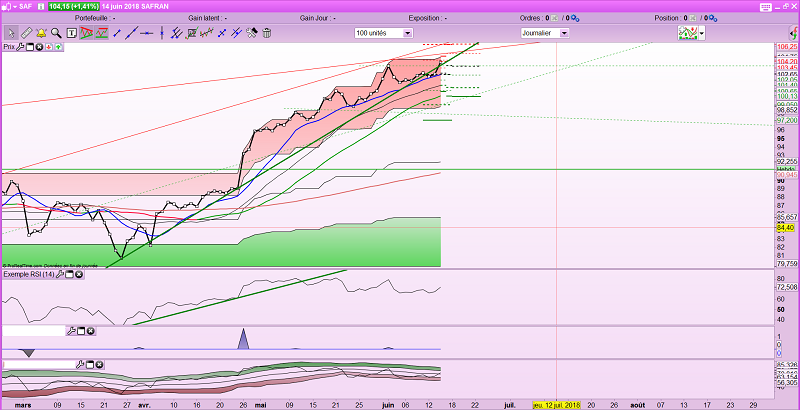Select the arrow cursor tool
Screen dimensions: 800x410
pos(10,33)
